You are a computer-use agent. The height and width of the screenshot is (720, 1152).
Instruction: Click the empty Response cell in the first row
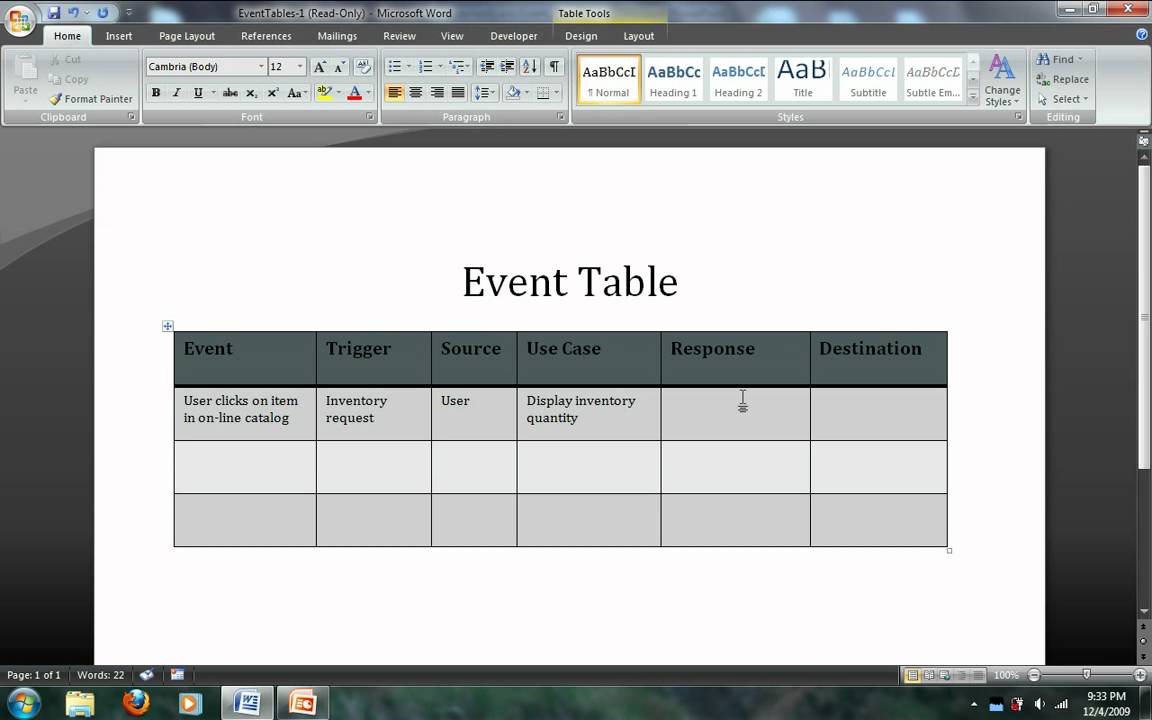coord(735,414)
